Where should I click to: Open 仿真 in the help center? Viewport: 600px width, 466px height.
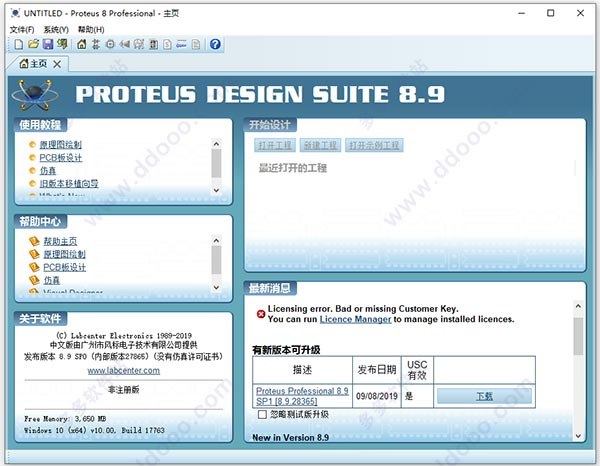(x=52, y=280)
